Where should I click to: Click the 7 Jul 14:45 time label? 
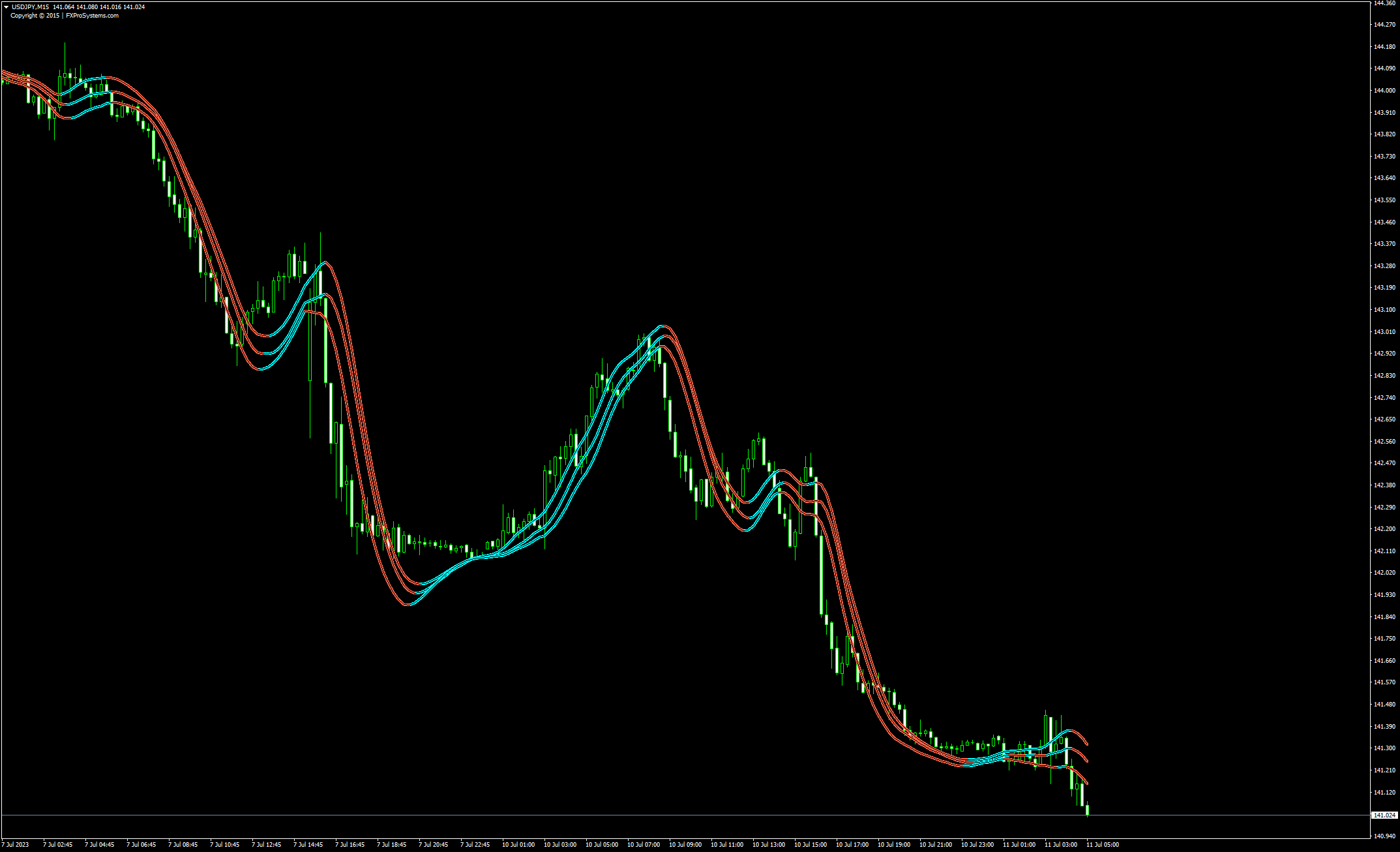(308, 845)
